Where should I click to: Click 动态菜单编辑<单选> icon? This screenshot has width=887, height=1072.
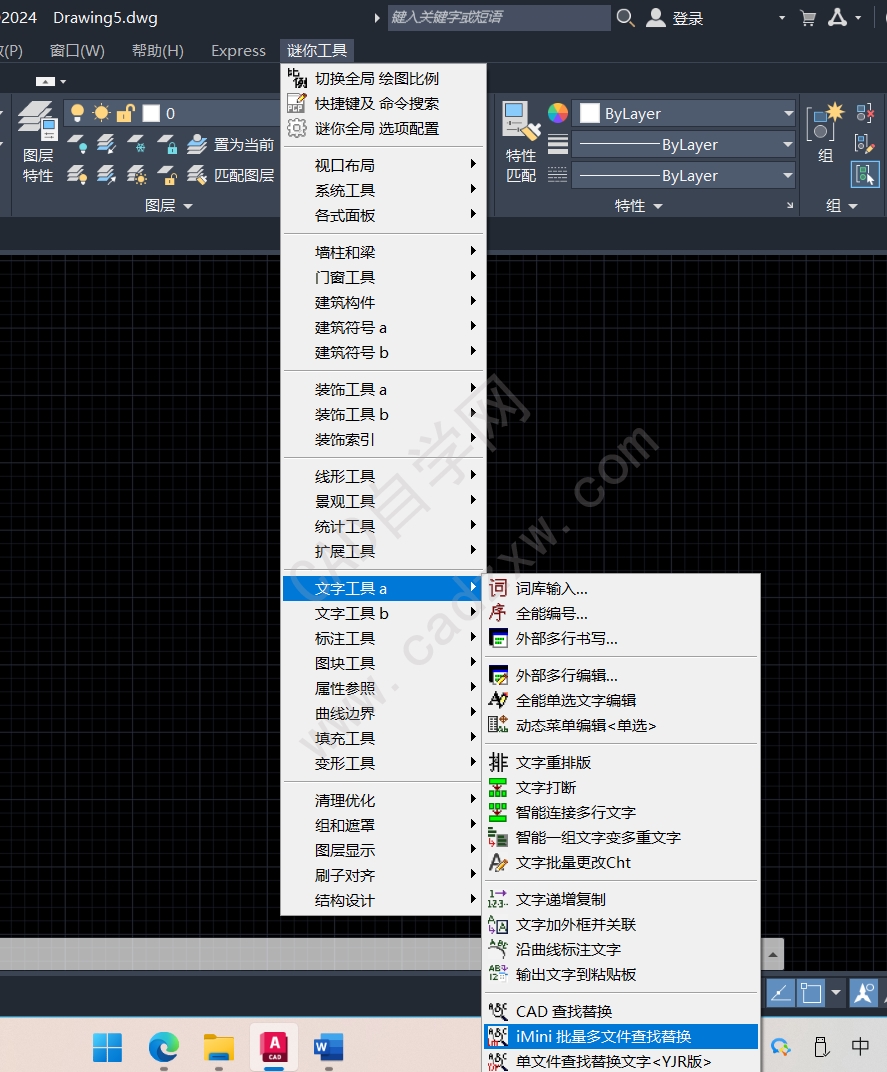coord(498,725)
